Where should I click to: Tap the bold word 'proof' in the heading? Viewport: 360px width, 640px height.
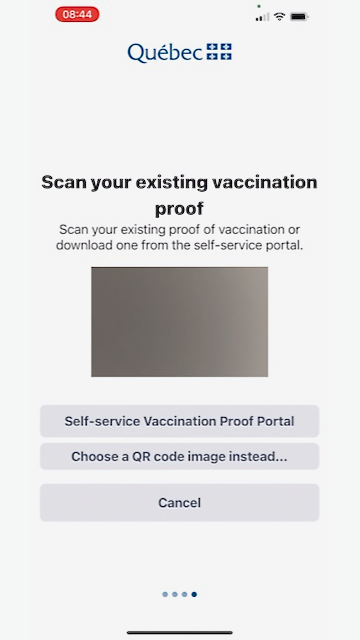[179, 209]
